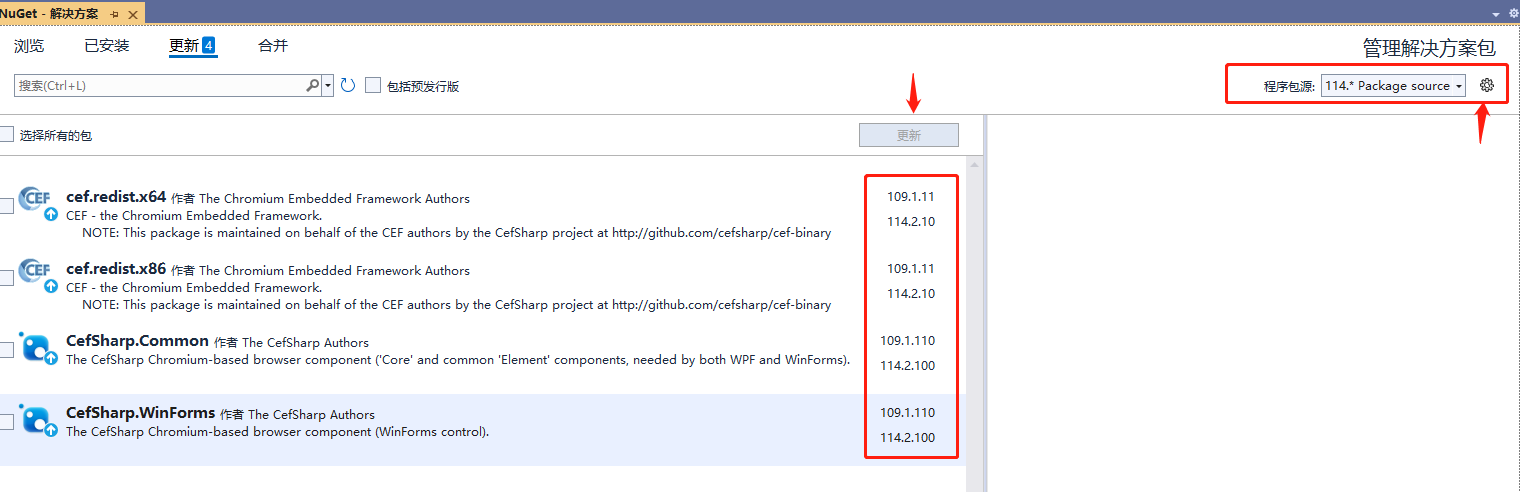Check the cef.redist.x86 package checkbox
The width and height of the screenshot is (1520, 492).
(x=6, y=278)
